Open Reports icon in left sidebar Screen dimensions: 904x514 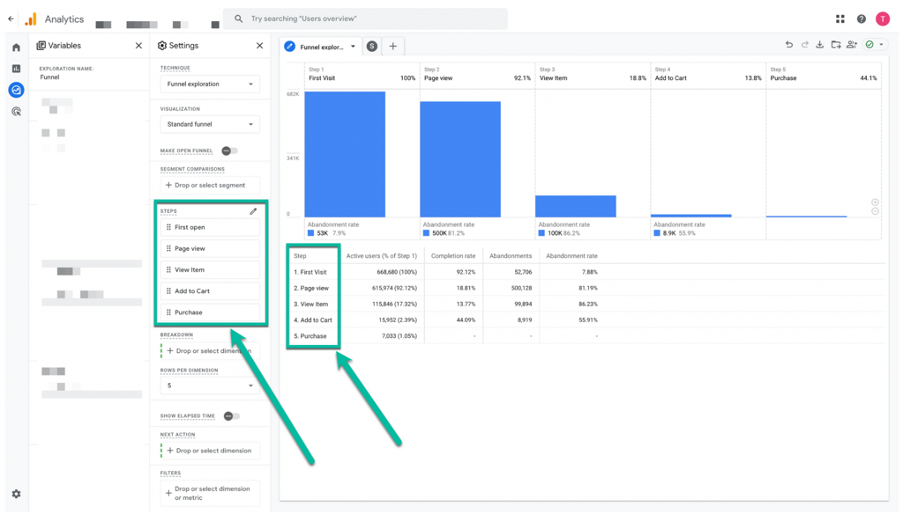16,69
